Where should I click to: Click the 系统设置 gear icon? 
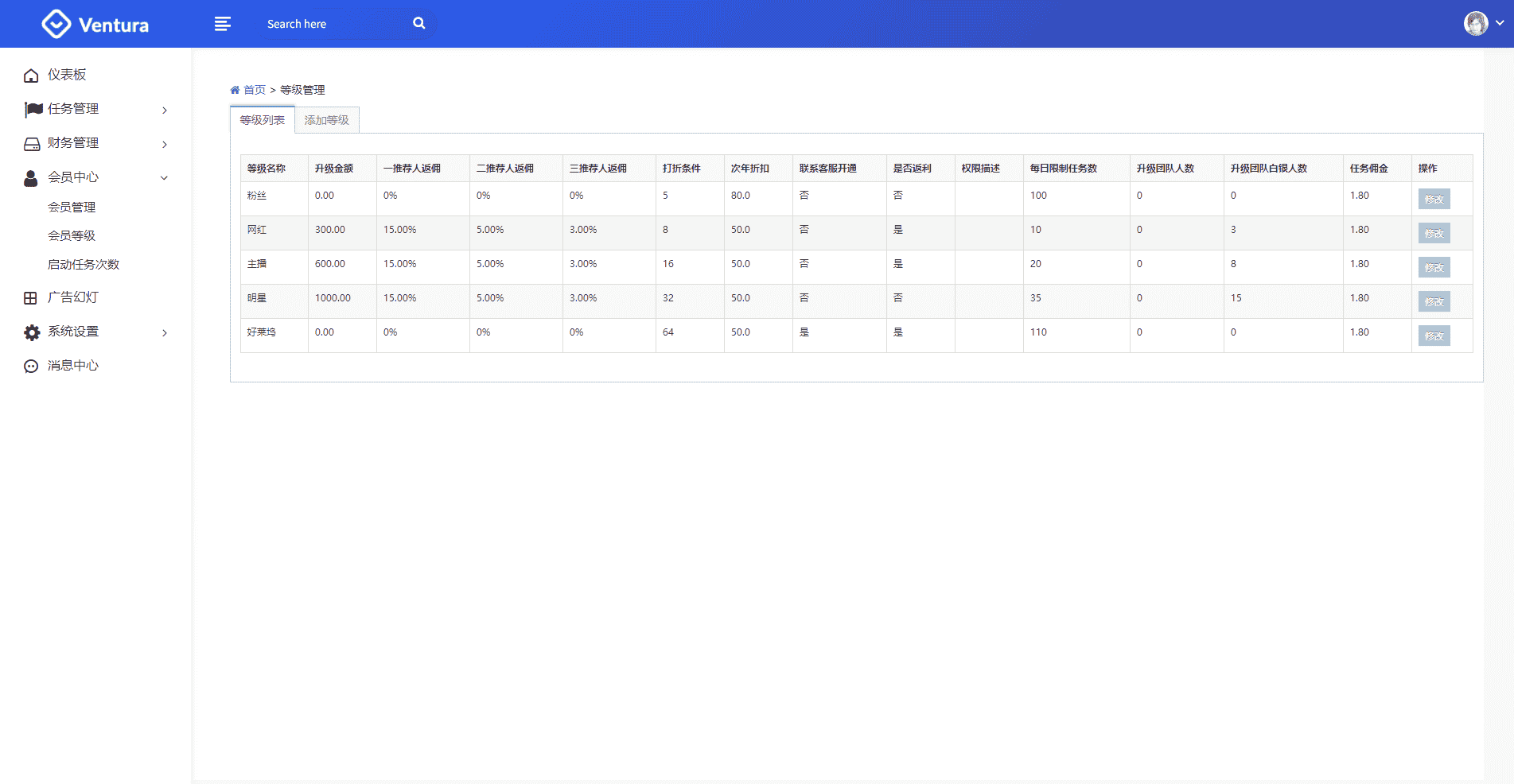click(32, 332)
